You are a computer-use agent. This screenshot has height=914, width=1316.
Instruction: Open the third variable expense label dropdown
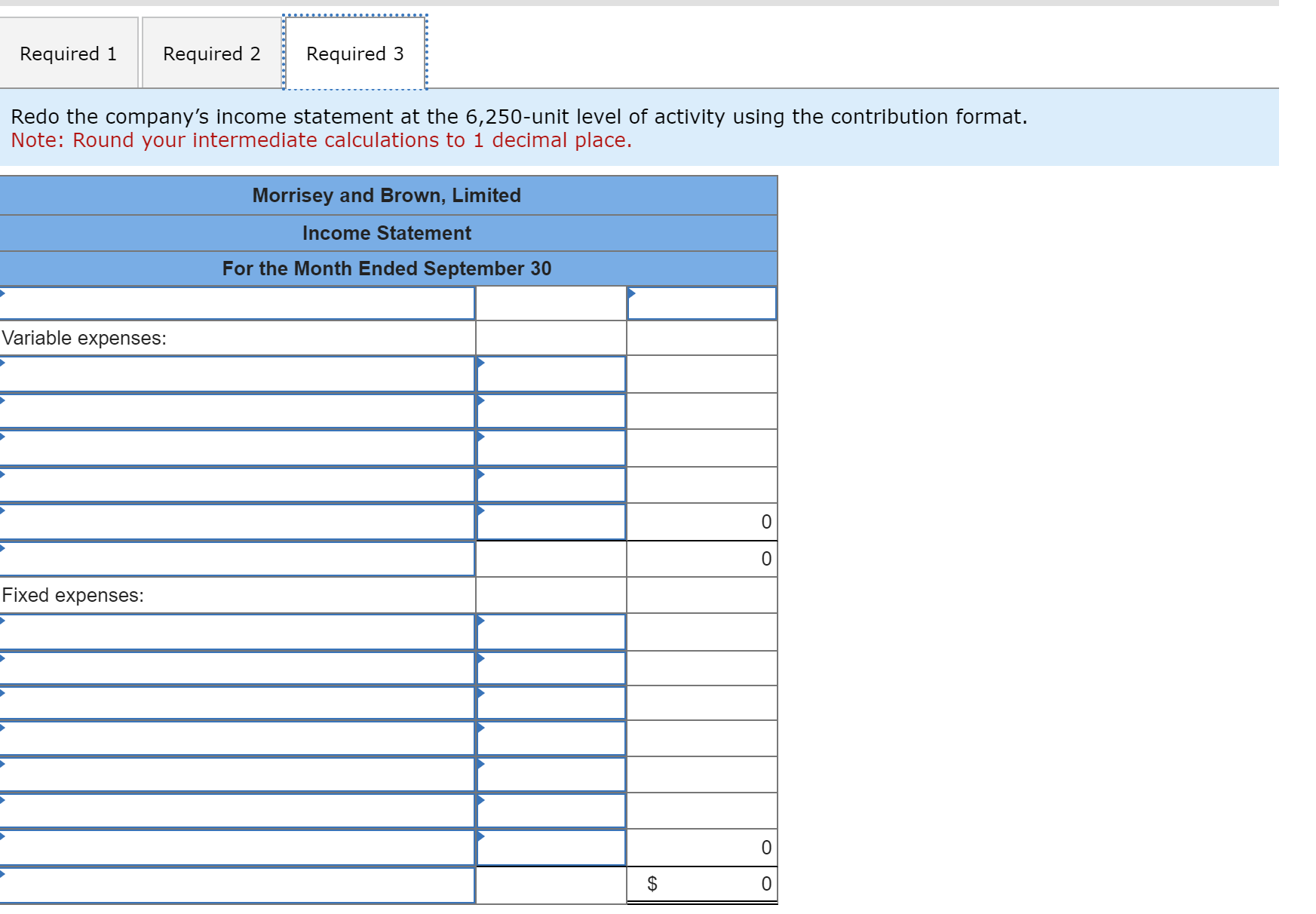[x=238, y=448]
